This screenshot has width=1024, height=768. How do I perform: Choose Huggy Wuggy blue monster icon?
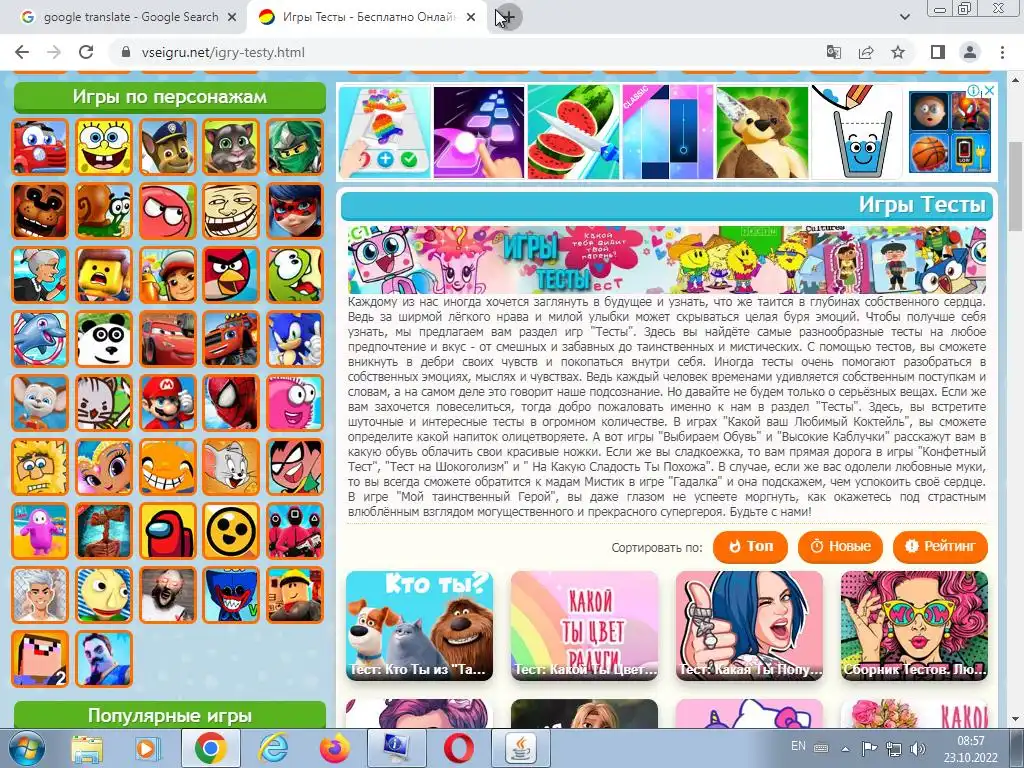pyautogui.click(x=231, y=595)
